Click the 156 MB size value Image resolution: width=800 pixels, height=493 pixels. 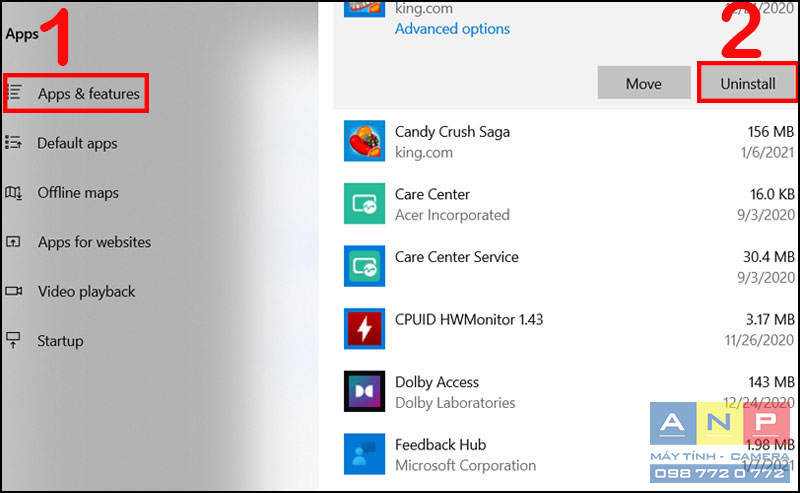coord(770,132)
